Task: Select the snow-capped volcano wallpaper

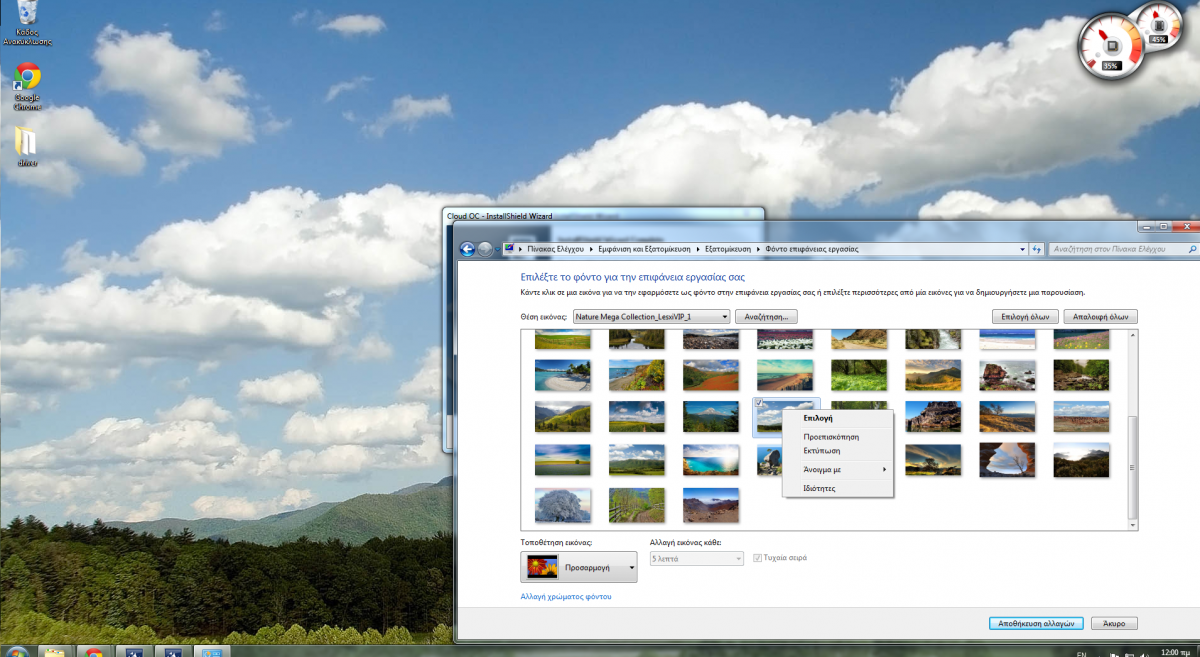Action: [x=710, y=417]
